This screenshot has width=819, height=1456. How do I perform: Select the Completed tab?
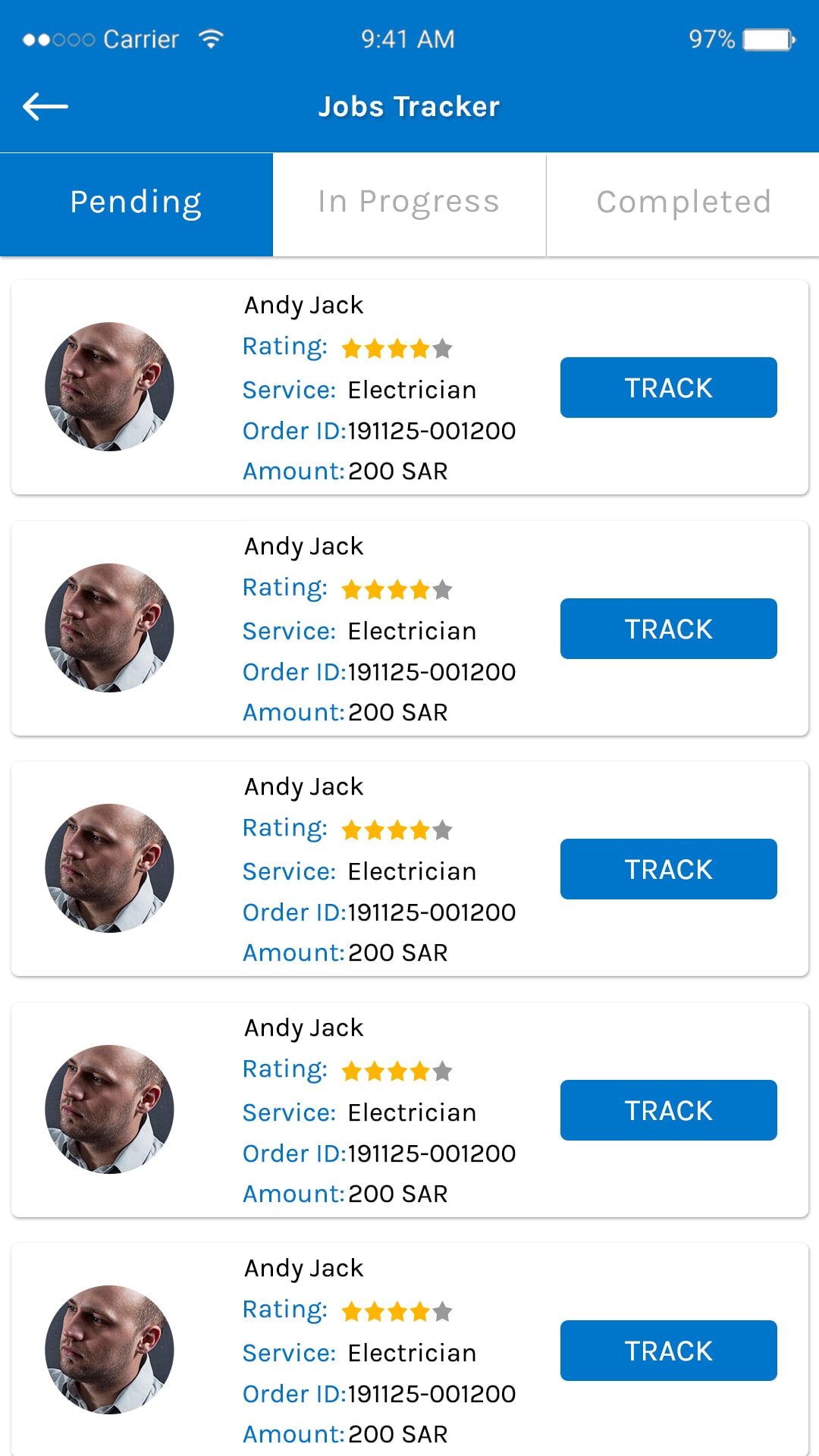(683, 203)
